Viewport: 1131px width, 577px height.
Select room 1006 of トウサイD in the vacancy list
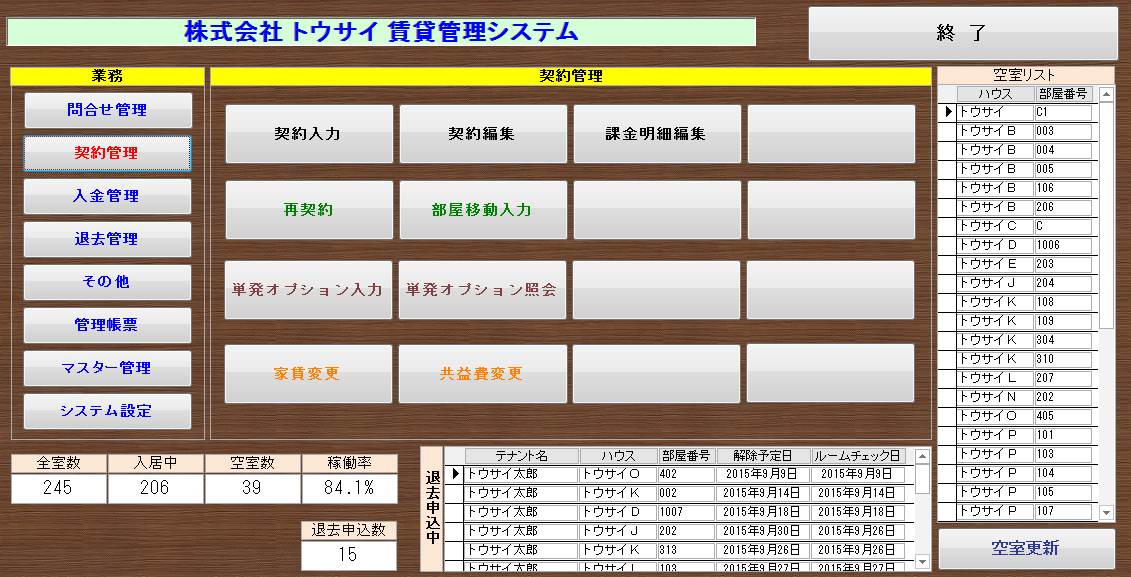[x=1062, y=245]
